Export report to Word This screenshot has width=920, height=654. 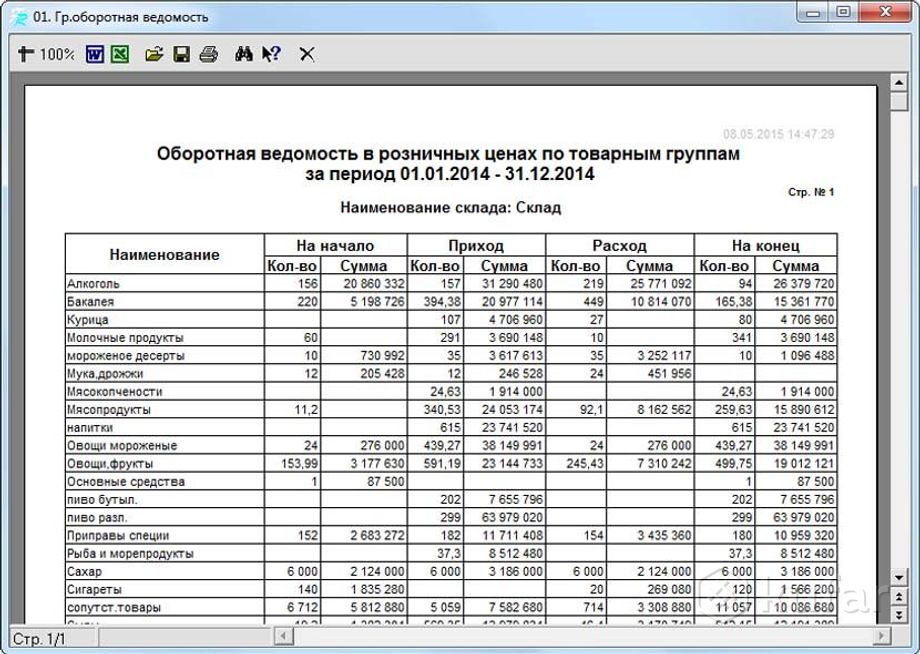click(95, 55)
